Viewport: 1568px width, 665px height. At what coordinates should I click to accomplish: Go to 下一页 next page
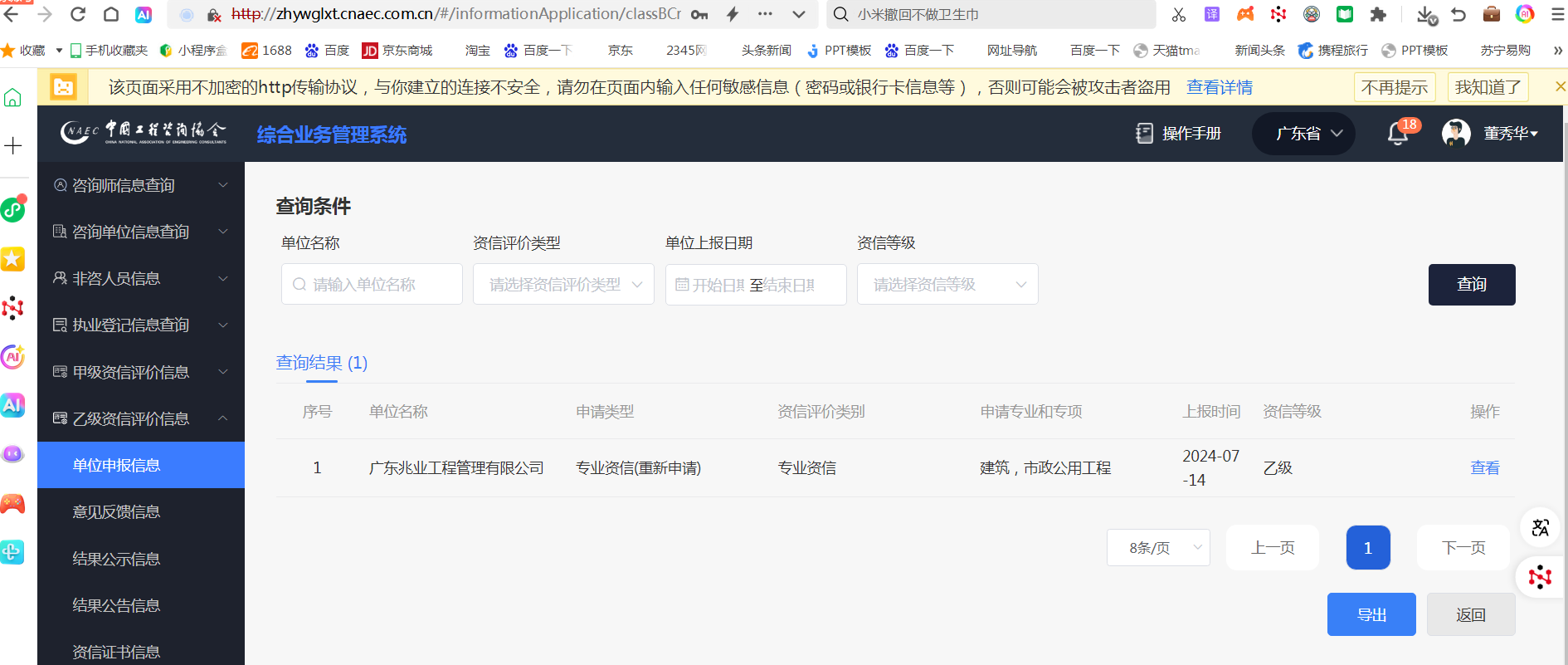[1463, 548]
